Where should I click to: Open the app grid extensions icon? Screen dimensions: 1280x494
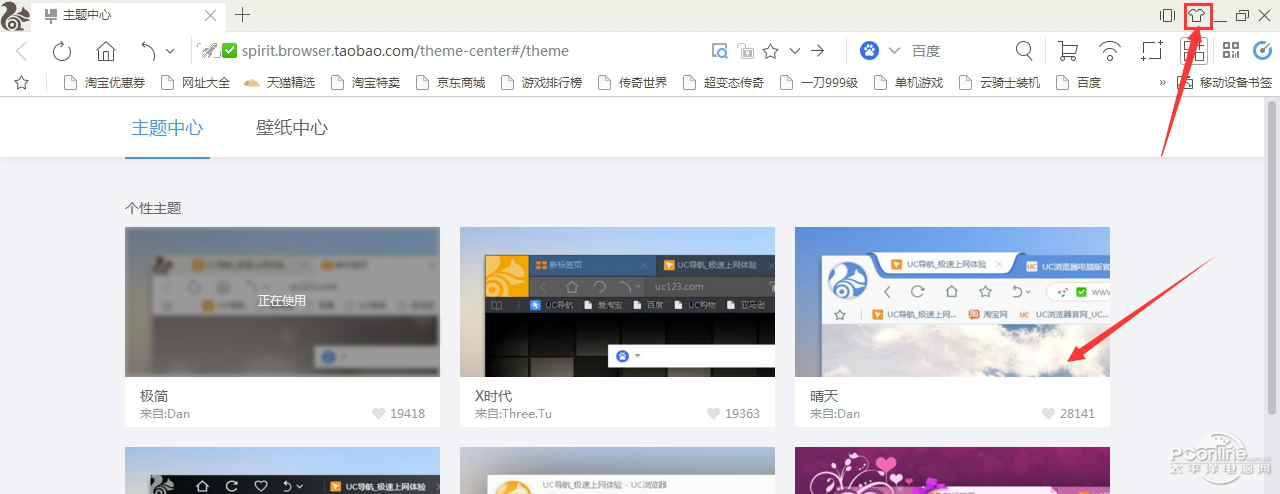click(x=1193, y=51)
